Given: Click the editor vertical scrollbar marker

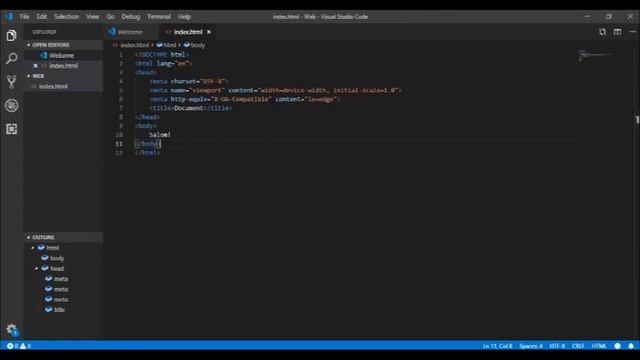Looking at the screenshot, I should (x=637, y=120).
